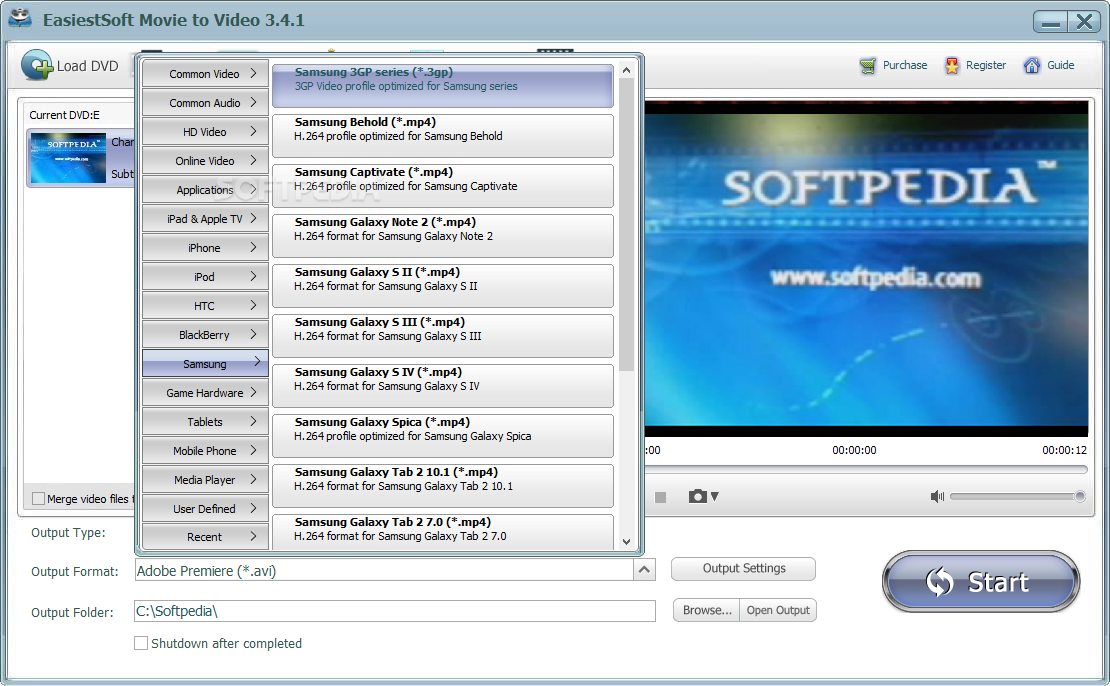Image resolution: width=1110 pixels, height=686 pixels.
Task: Click the video seek progress bar
Action: [x=865, y=469]
